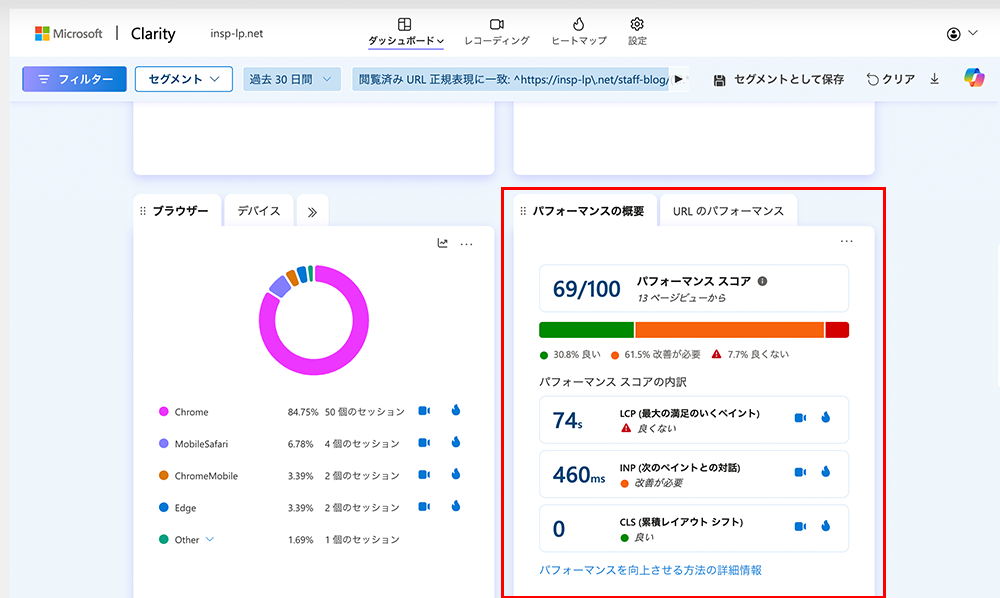
Task: Click the Chrome pink legend dot
Action: point(163,412)
